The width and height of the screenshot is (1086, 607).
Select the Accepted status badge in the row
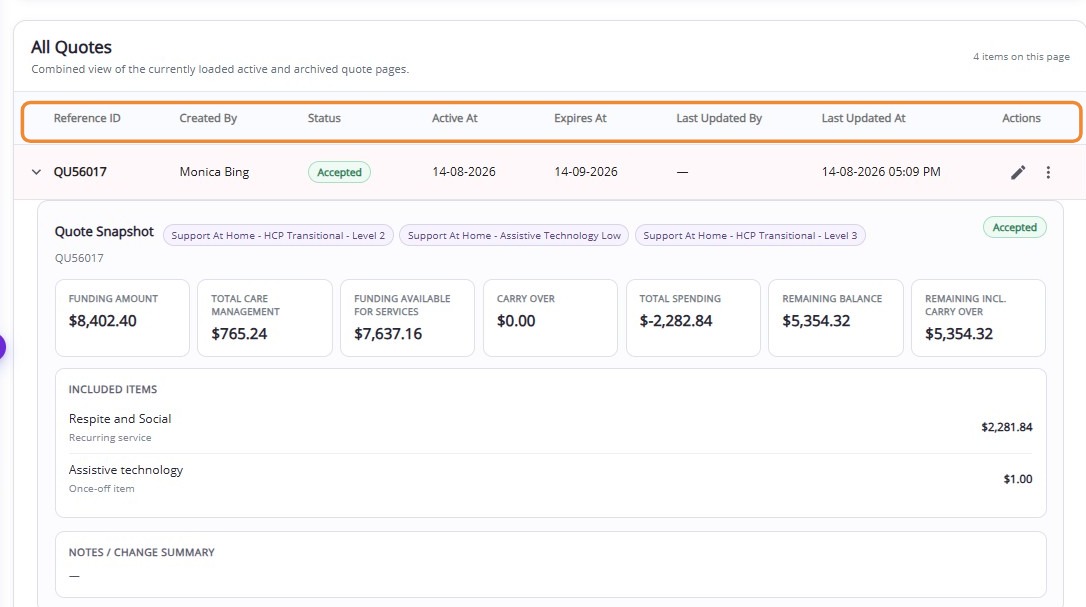tap(339, 172)
